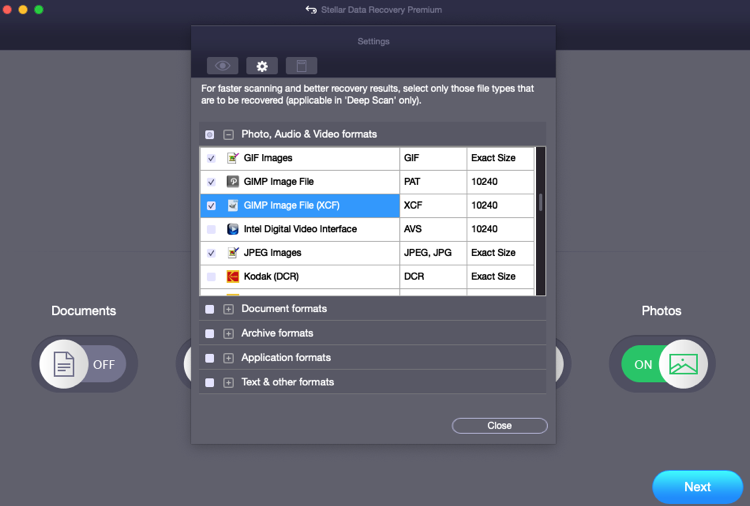
Task: Click the GIMP Image File (PAT) icon
Action: coord(232,182)
